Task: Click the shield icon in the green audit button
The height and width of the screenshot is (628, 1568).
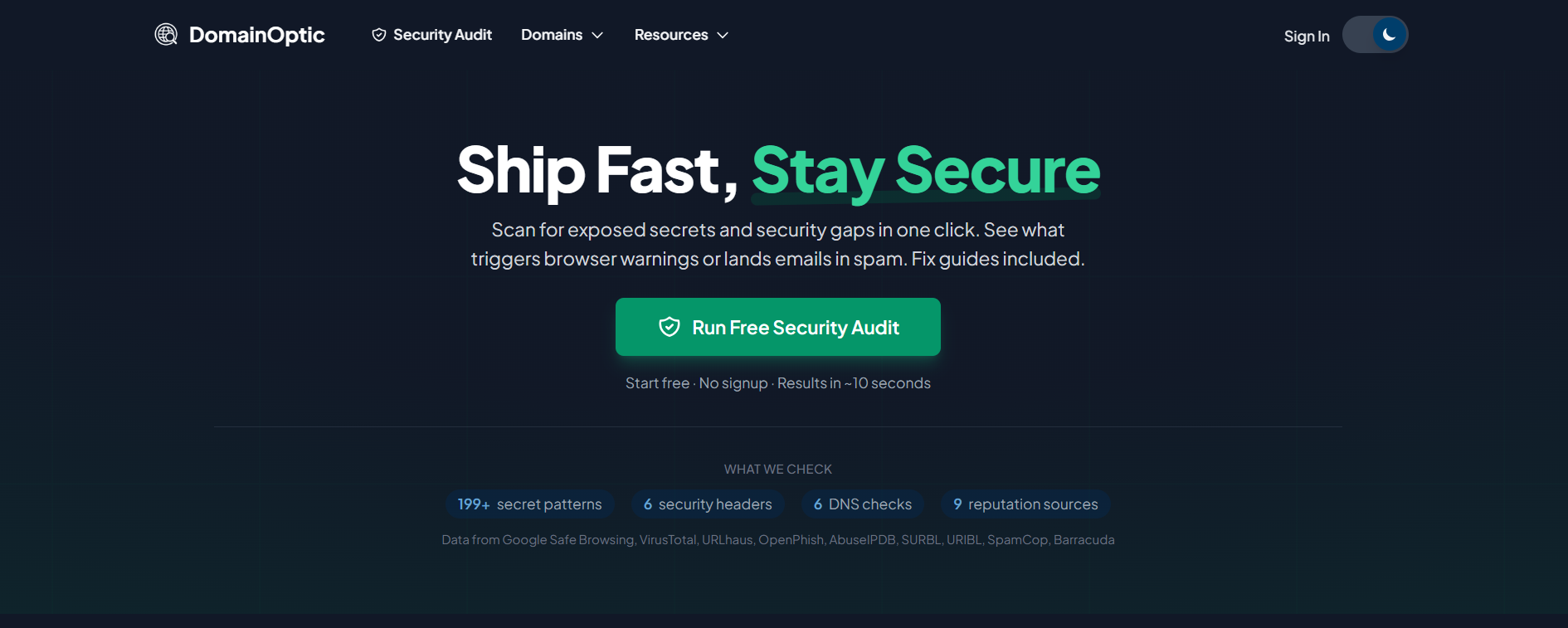Action: 670,327
